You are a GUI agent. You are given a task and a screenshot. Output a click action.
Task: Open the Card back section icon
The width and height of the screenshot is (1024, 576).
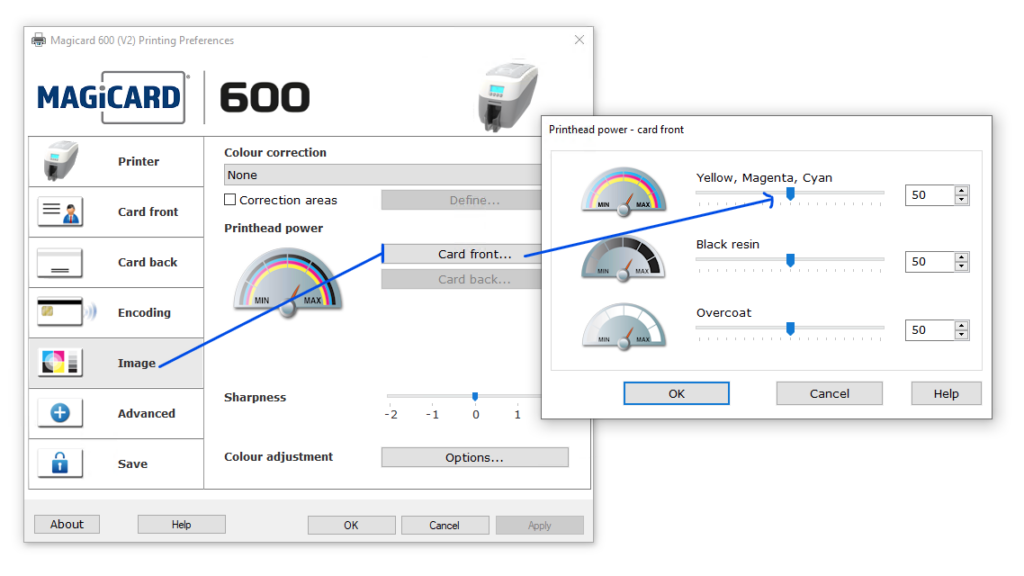(x=61, y=262)
